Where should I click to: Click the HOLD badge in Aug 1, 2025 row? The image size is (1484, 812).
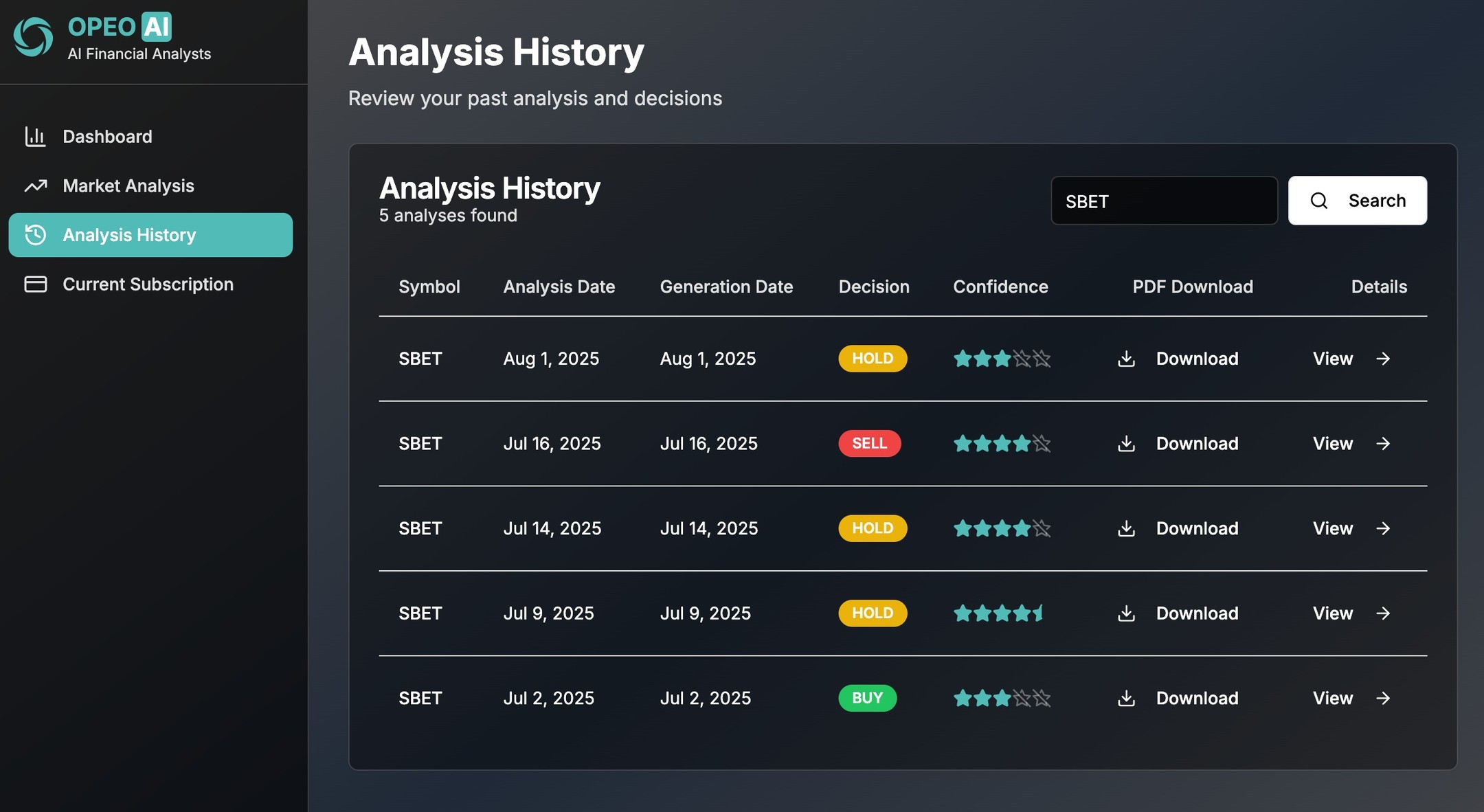click(x=873, y=359)
